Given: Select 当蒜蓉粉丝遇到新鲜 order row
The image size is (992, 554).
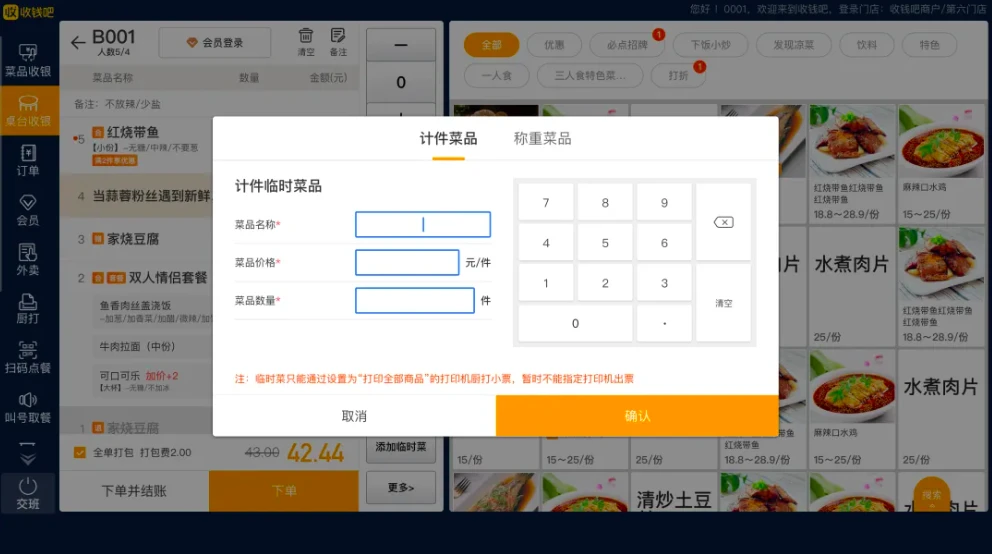Looking at the screenshot, I should [x=136, y=196].
